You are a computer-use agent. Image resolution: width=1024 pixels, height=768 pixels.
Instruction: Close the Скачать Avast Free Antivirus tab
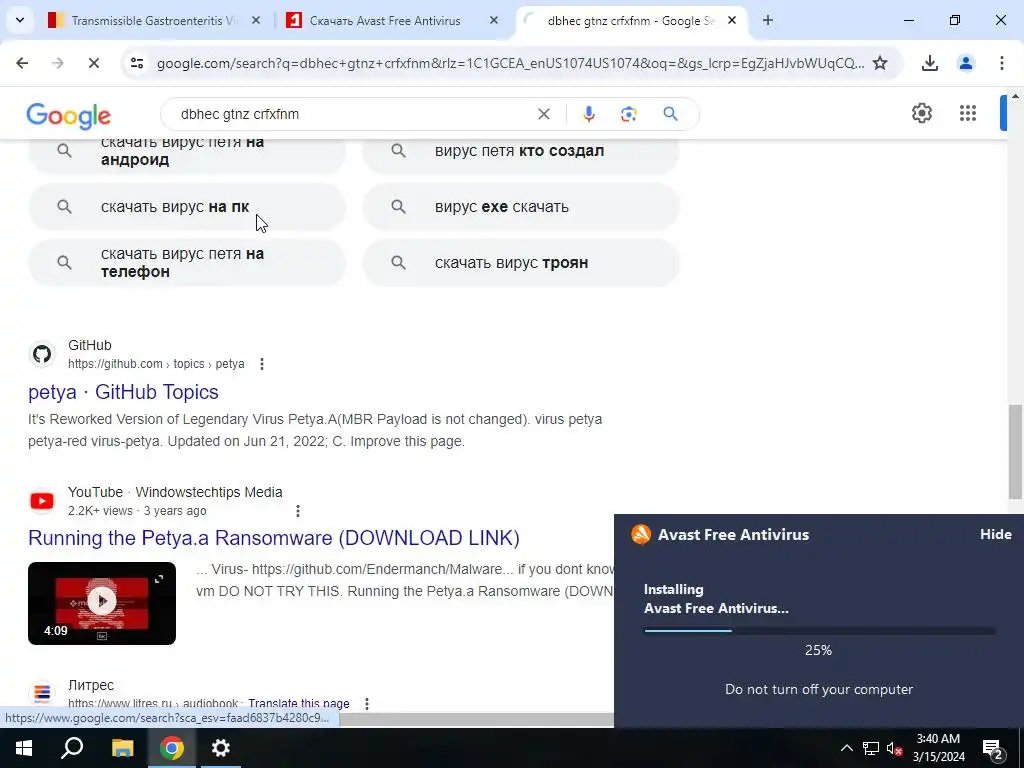(x=494, y=21)
